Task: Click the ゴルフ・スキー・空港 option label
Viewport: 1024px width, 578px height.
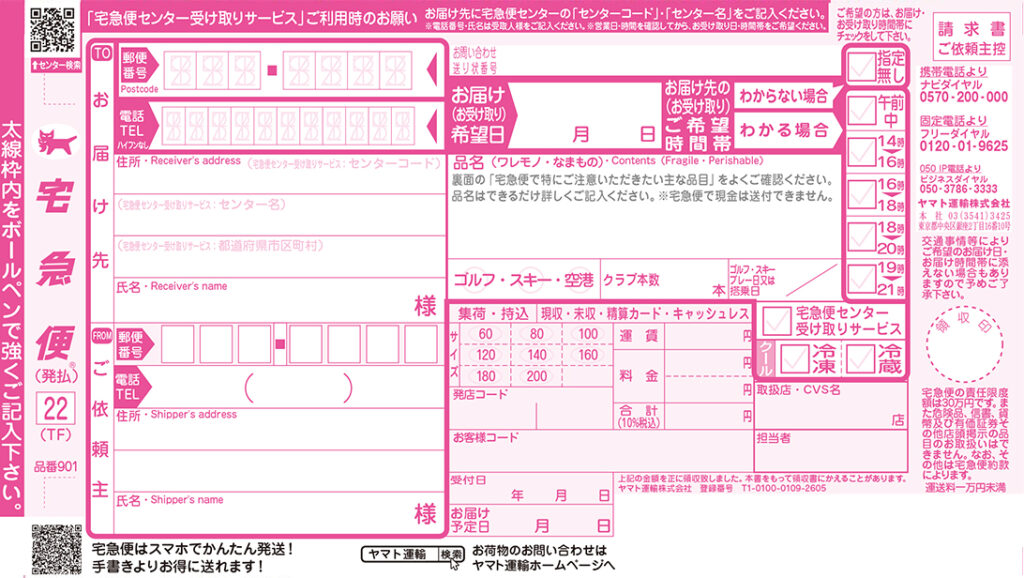Action: point(524,280)
